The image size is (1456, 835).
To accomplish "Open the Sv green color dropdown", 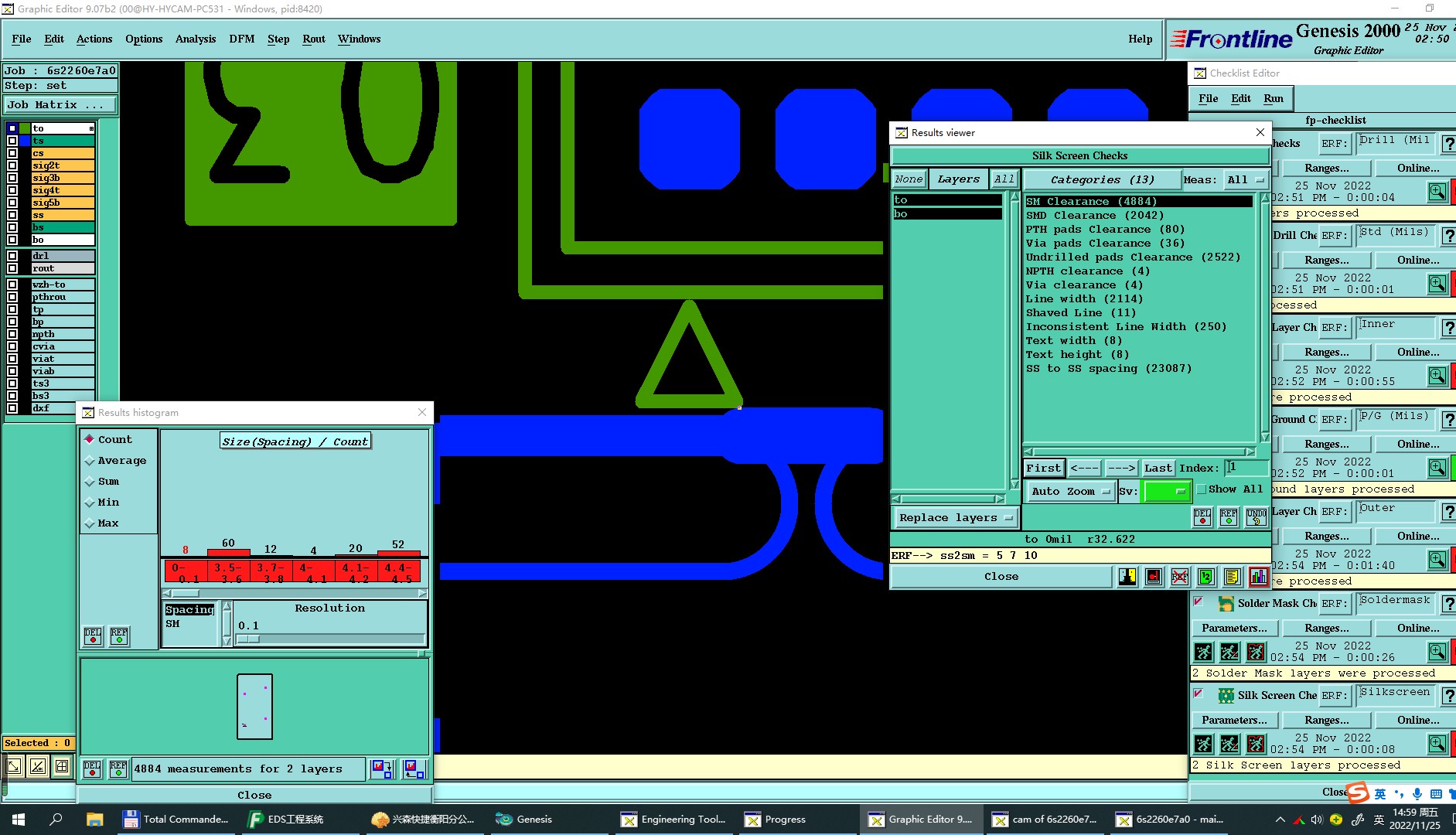I will click(1167, 491).
